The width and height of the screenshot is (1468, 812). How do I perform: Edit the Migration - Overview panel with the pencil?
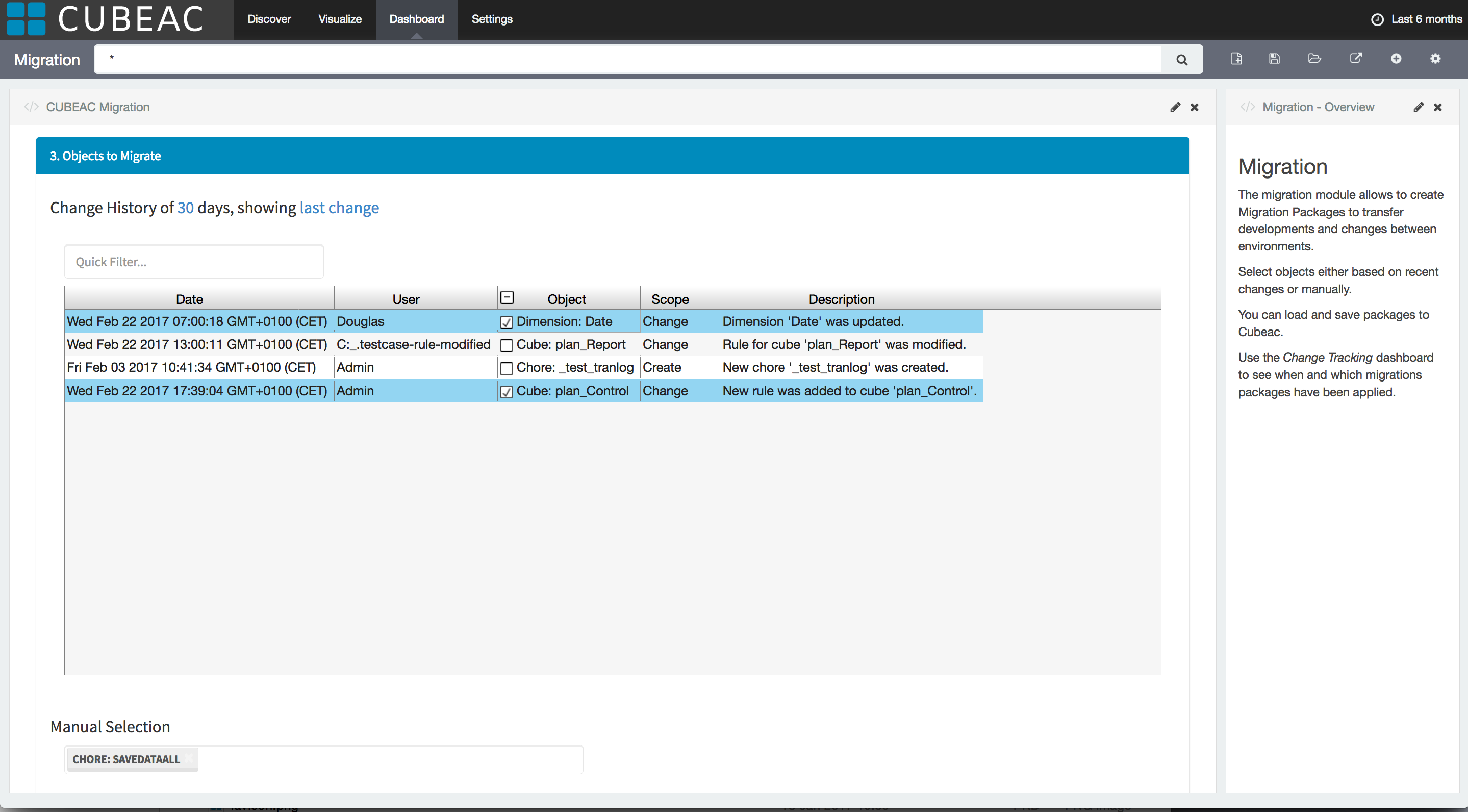pos(1419,107)
